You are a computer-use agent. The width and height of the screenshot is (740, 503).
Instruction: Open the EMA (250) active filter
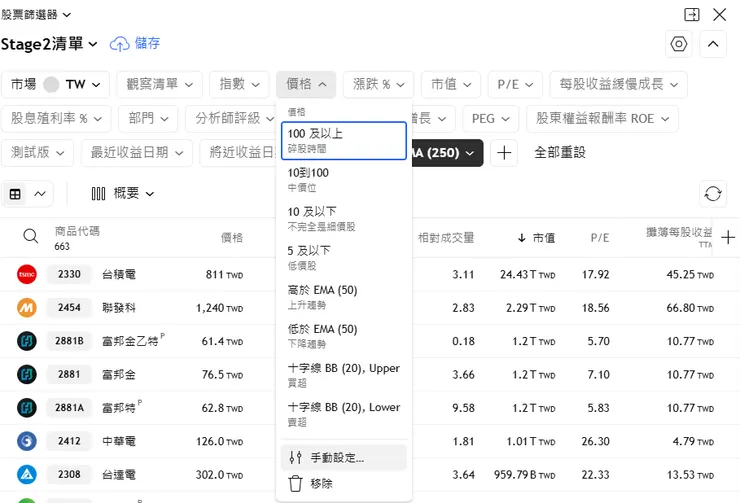tap(447, 153)
